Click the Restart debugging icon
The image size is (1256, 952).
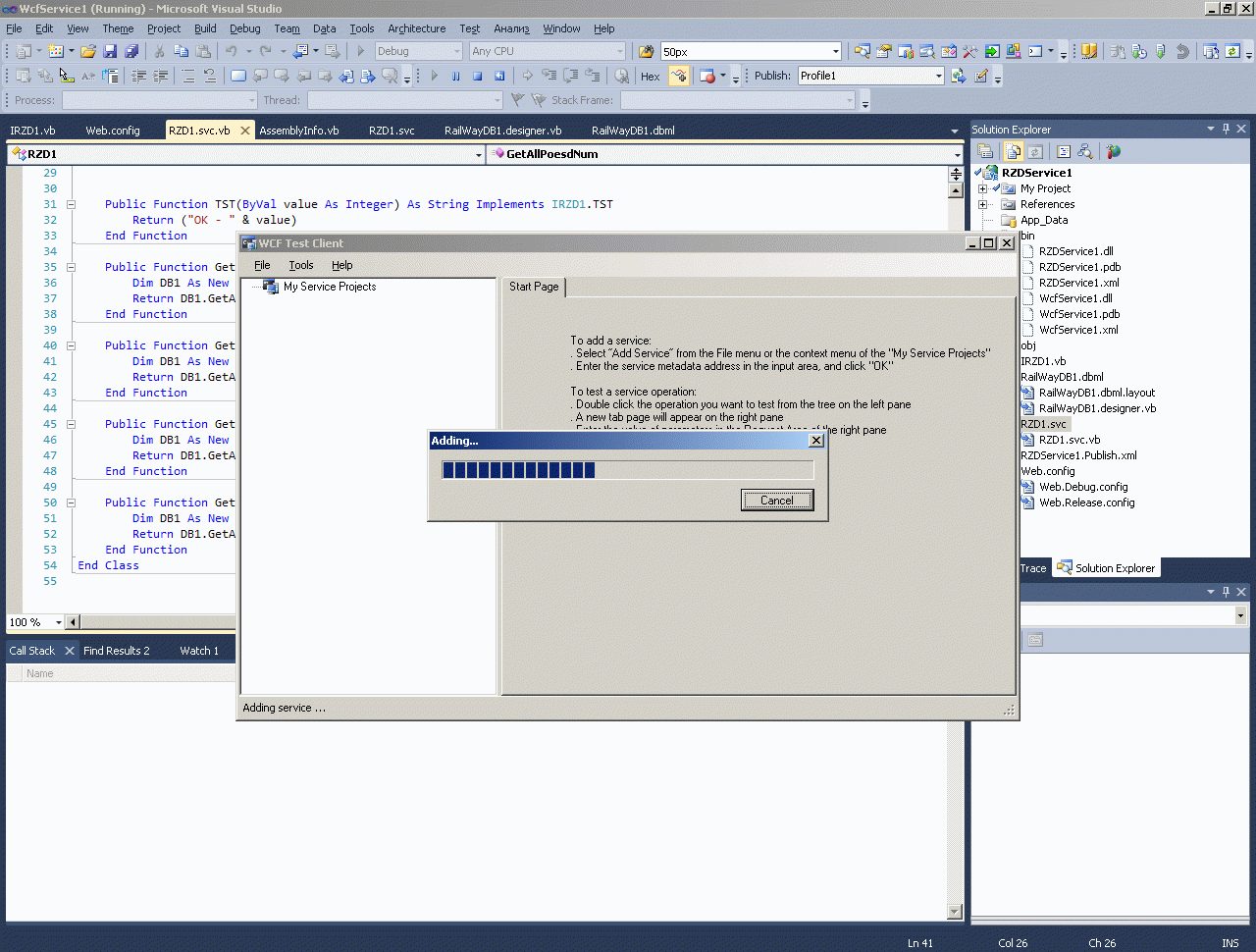coord(499,76)
